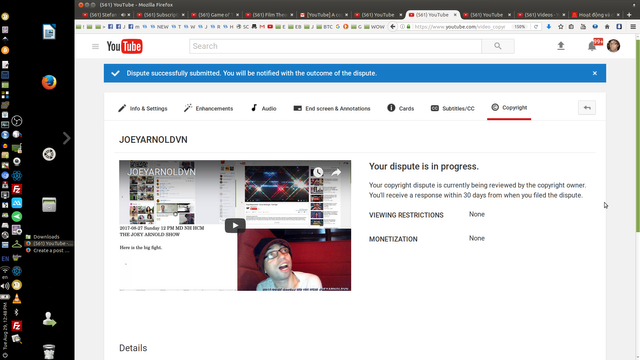Viewport: 640px width, 360px height.
Task: Click the WOW bookmark
Action: click(374, 27)
